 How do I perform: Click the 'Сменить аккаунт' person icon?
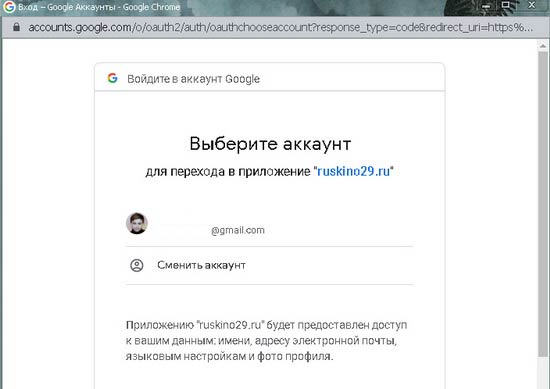137,265
